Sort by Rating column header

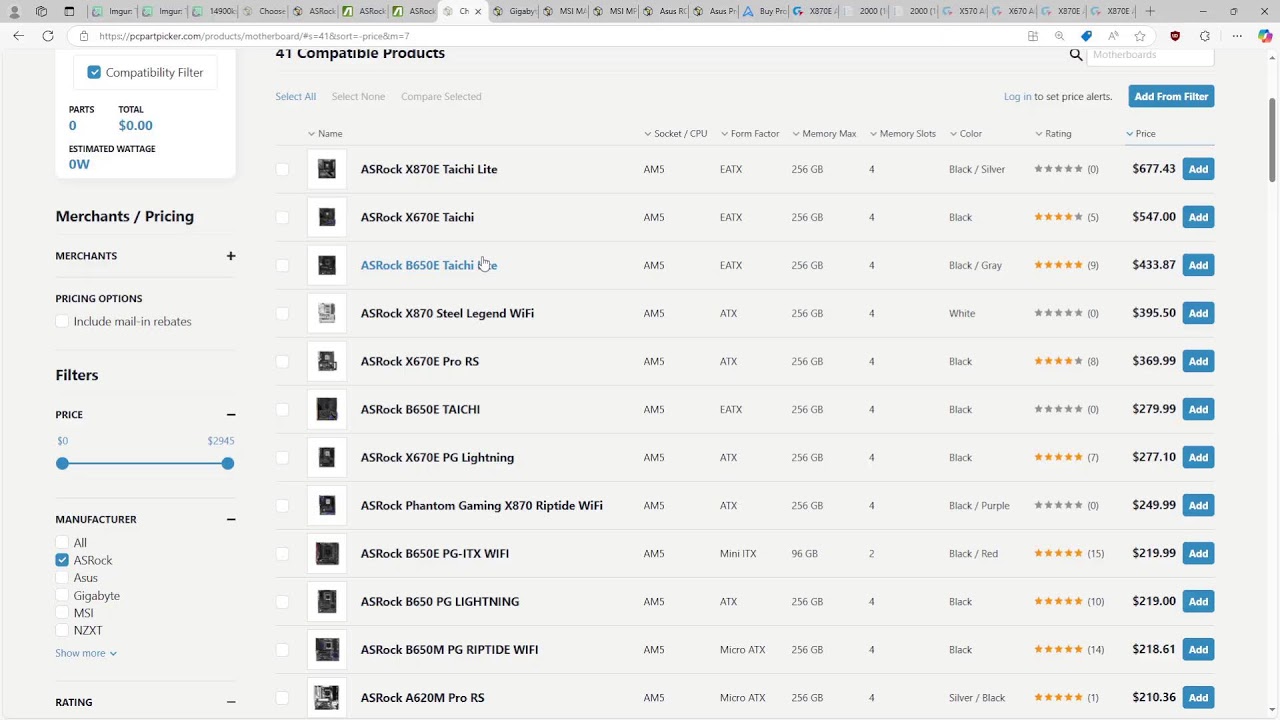tap(1053, 133)
